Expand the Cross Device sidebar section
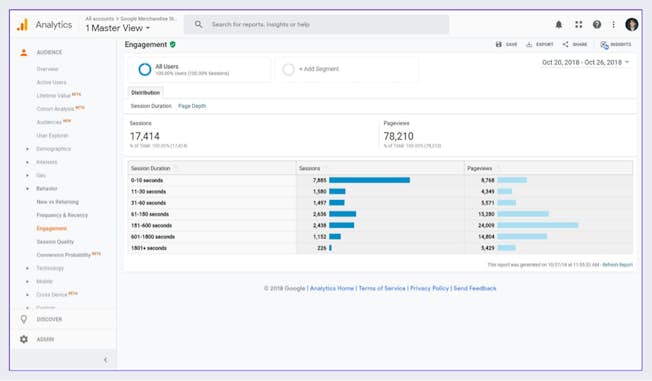652x381 pixels. (52, 294)
